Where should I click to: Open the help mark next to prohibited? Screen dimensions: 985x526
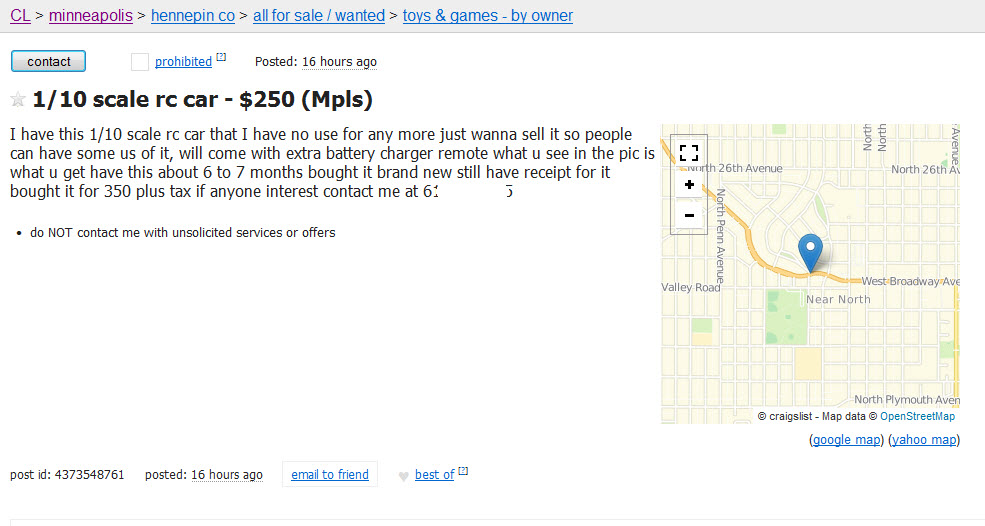221,57
